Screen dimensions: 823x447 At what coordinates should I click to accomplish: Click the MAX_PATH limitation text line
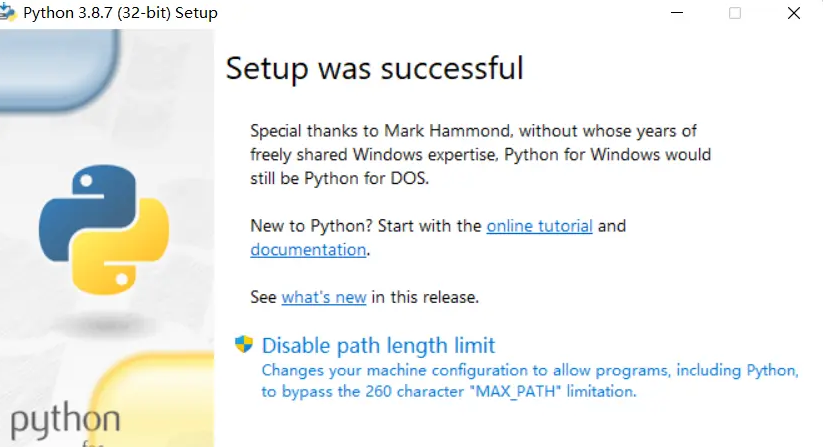click(449, 391)
